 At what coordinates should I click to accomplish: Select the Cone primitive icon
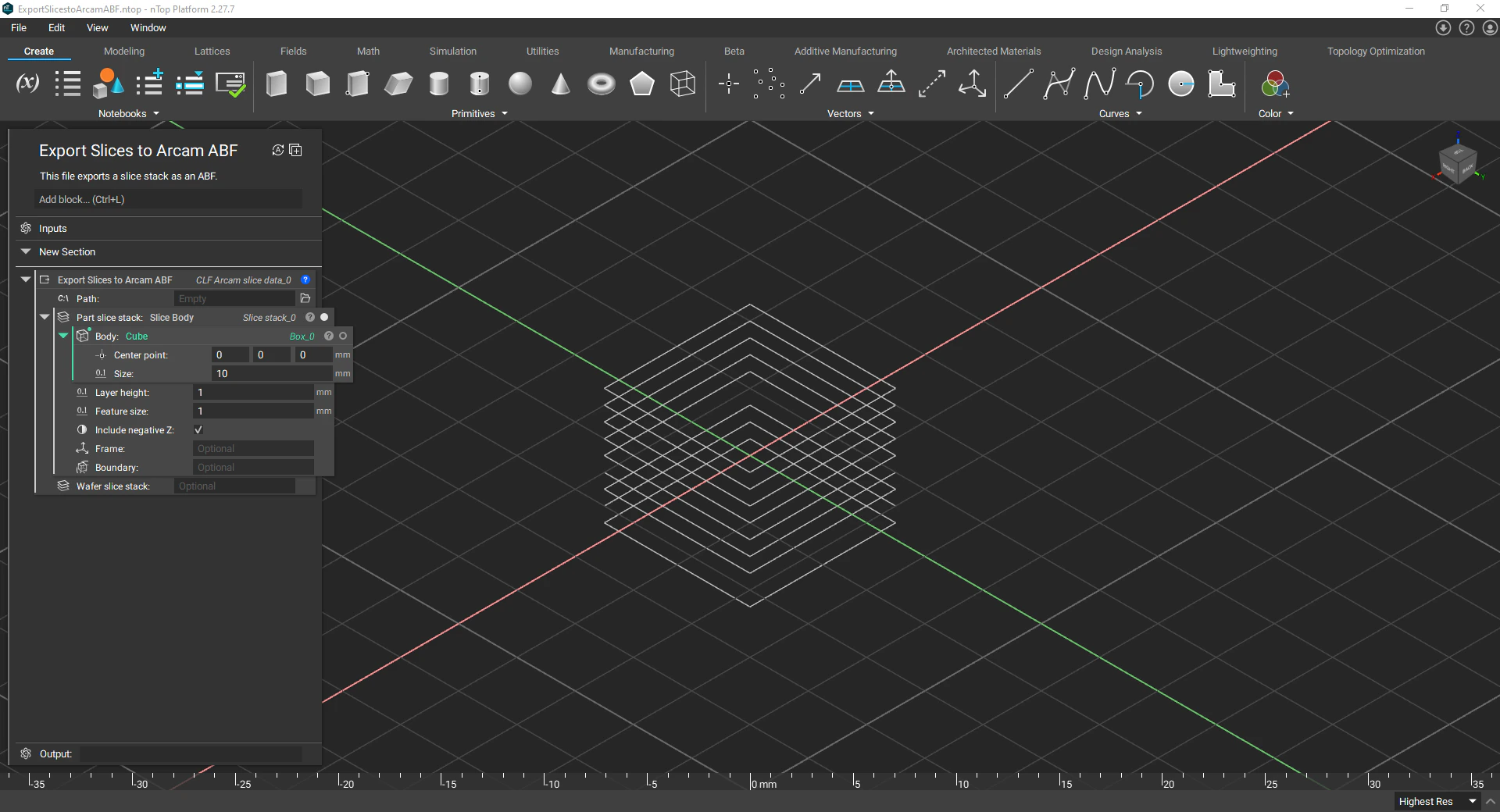pos(561,84)
